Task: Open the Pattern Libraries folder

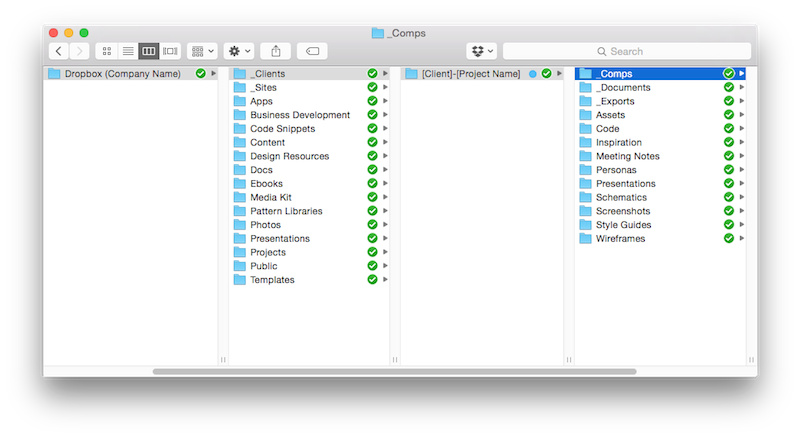Action: pos(286,211)
